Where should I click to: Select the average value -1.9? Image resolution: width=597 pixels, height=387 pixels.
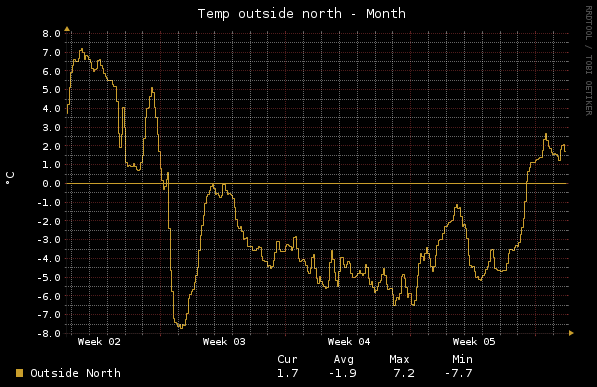[x=343, y=373]
